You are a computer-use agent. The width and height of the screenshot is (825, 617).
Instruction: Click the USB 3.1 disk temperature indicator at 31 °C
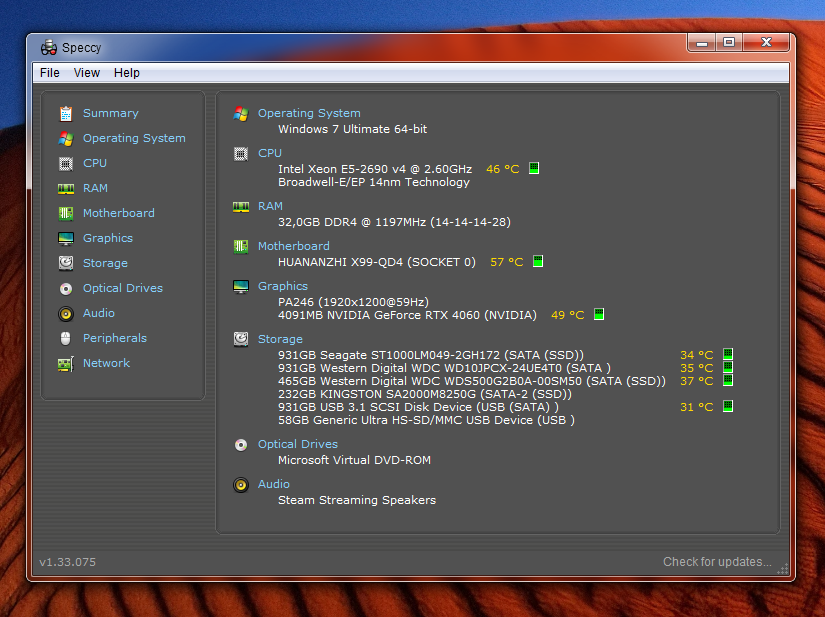pos(728,406)
